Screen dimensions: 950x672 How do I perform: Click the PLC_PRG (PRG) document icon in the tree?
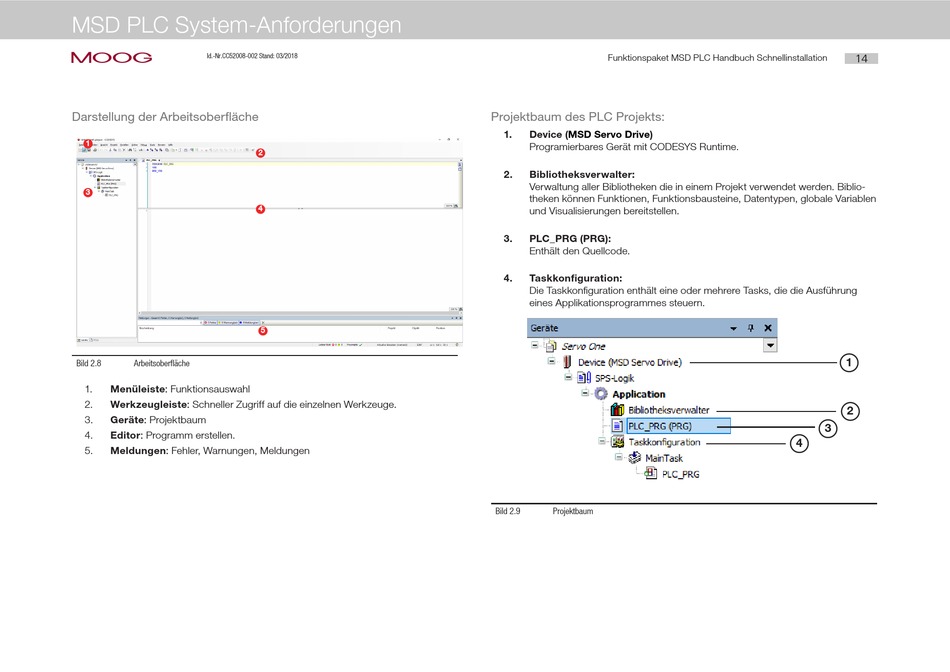pyautogui.click(x=617, y=426)
